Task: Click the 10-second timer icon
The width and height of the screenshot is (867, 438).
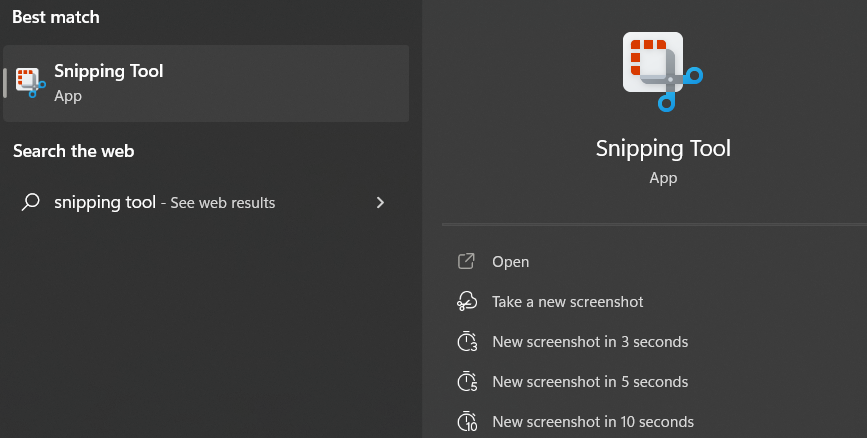Action: 467,421
